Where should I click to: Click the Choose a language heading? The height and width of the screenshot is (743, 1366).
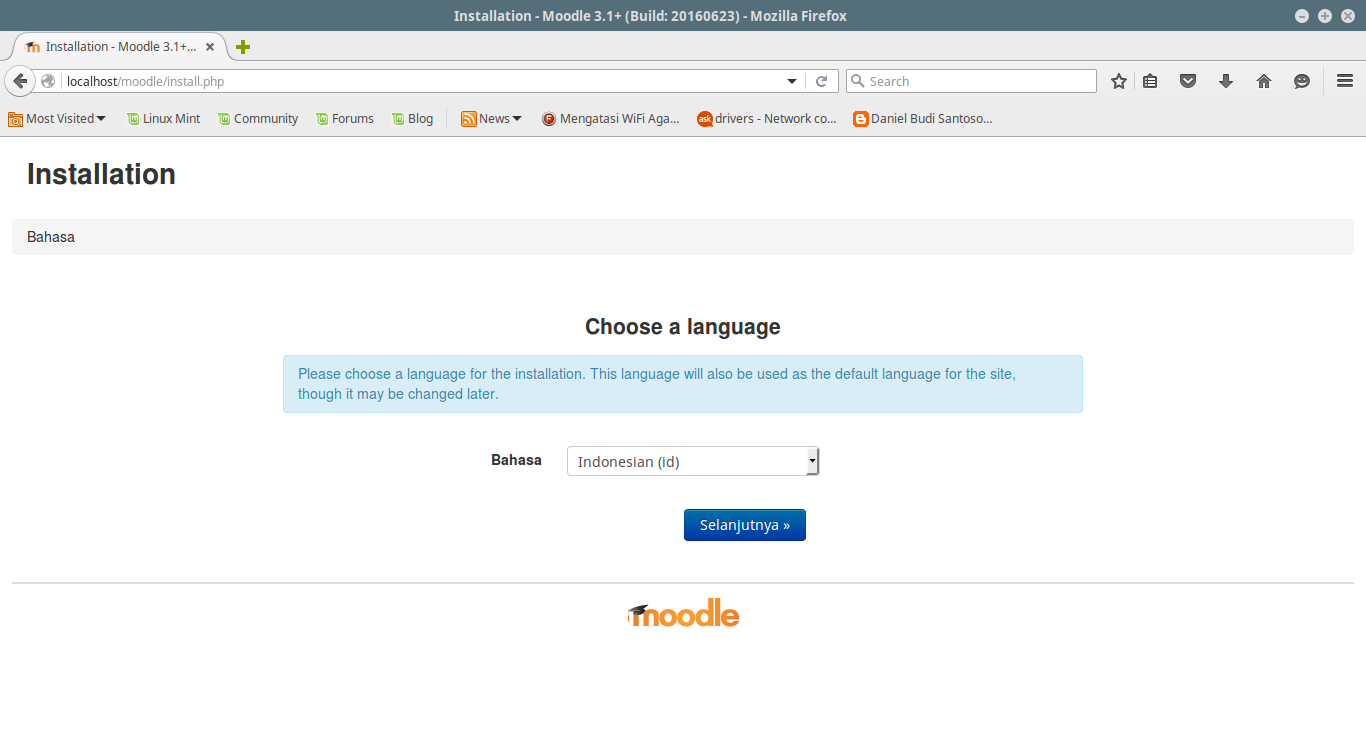coord(683,327)
